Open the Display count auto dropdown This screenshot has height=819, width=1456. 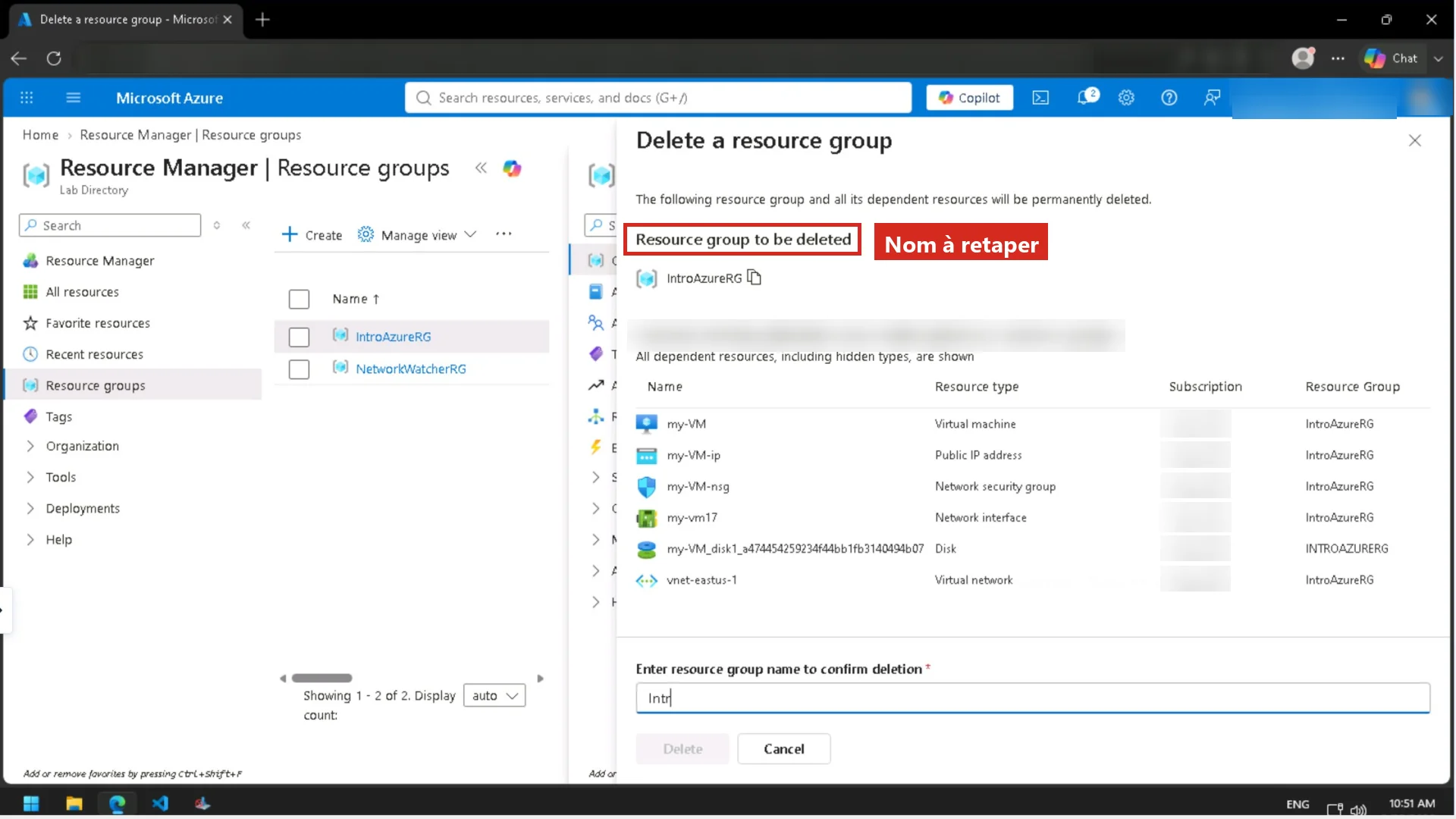pos(494,695)
